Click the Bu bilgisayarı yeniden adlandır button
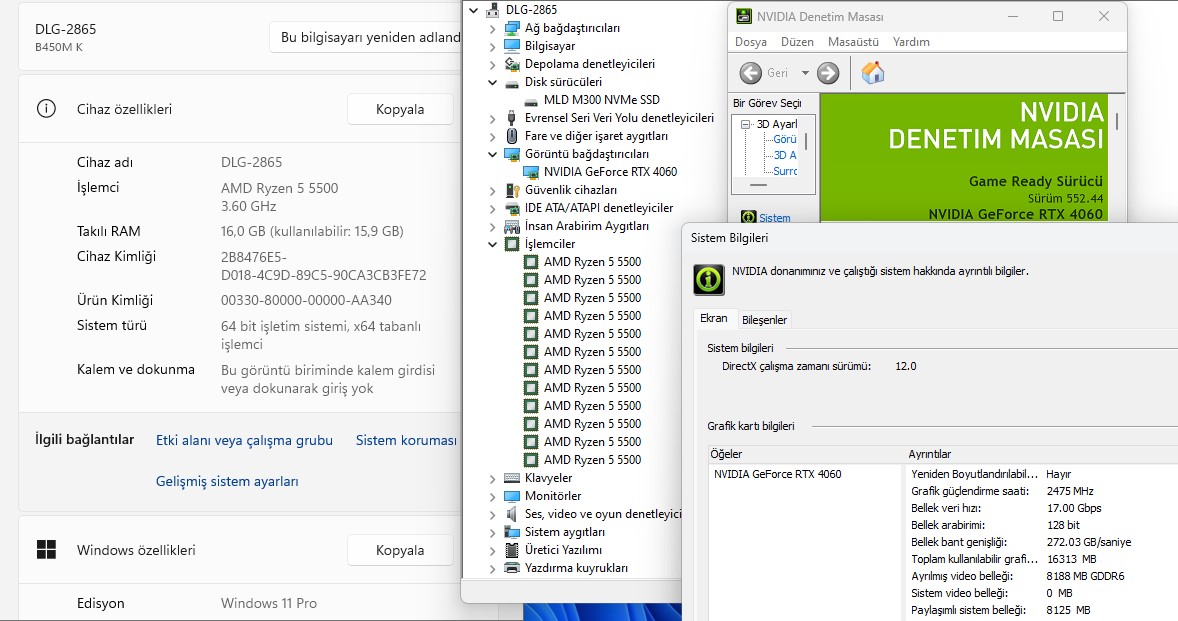The width and height of the screenshot is (1178, 621). point(366,37)
